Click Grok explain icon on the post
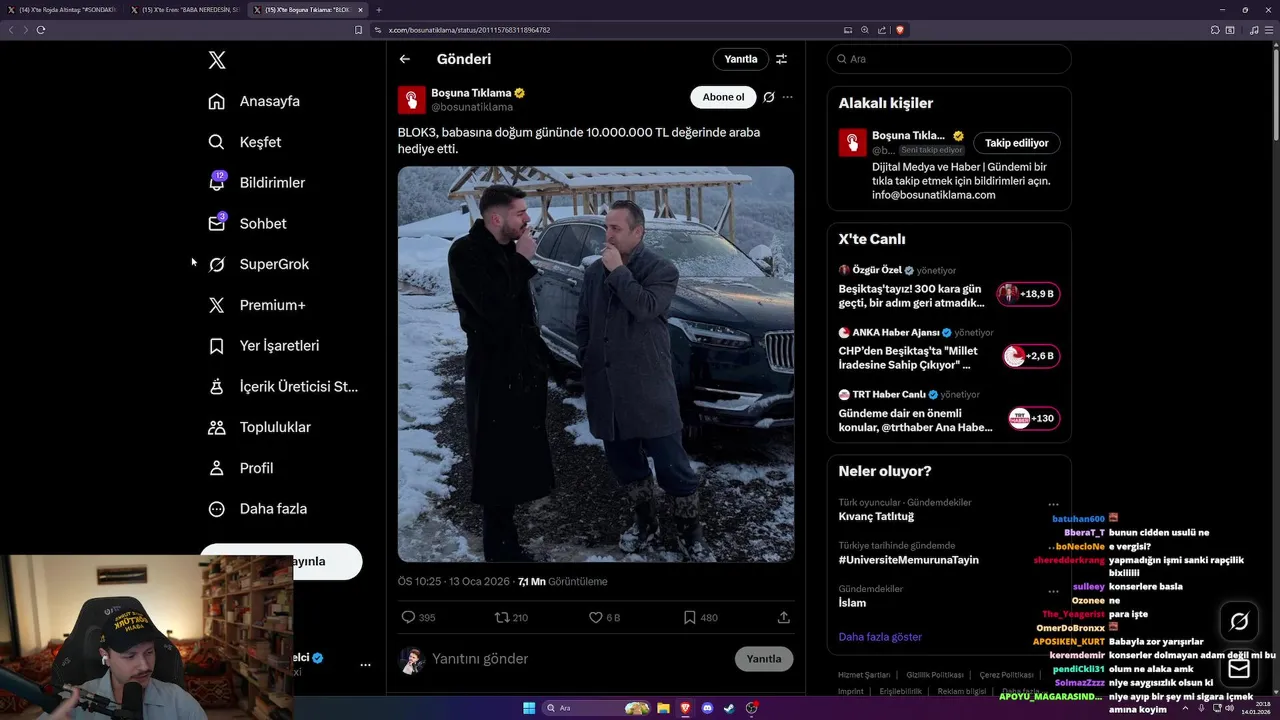The image size is (1280, 720). (768, 97)
